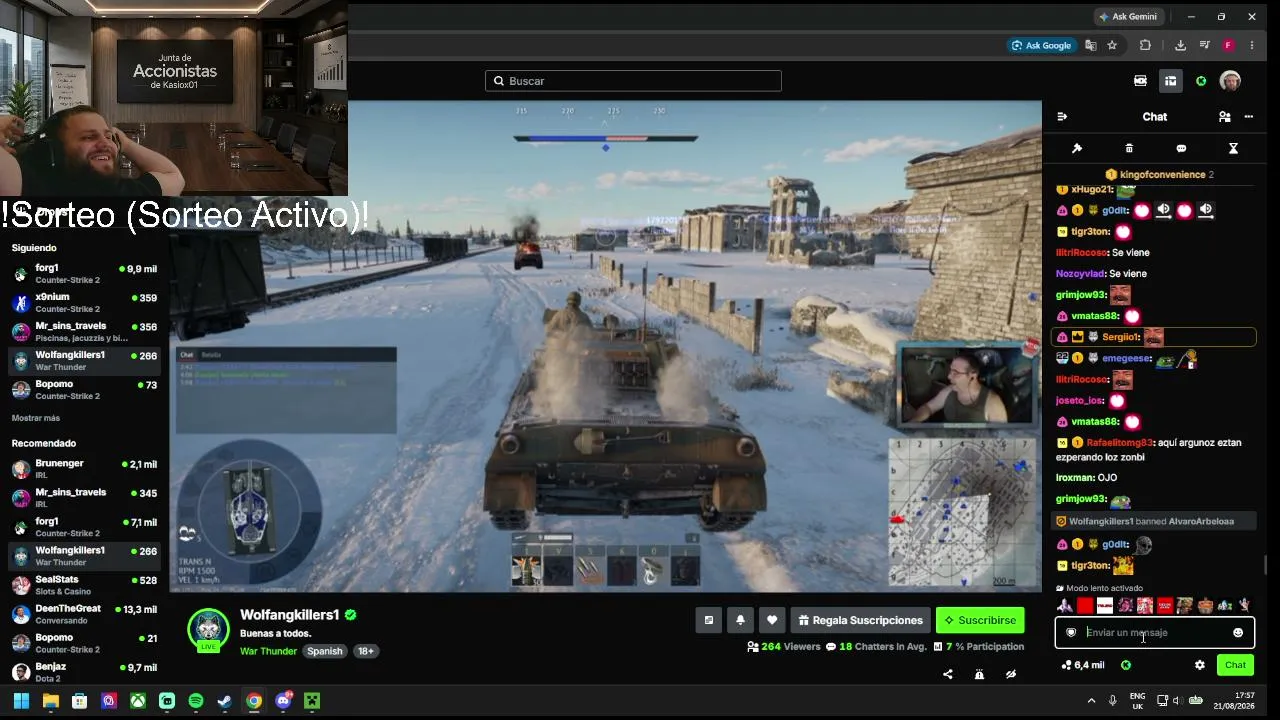Open Steam from taskbar
This screenshot has width=1280, height=720.
pyautogui.click(x=225, y=701)
